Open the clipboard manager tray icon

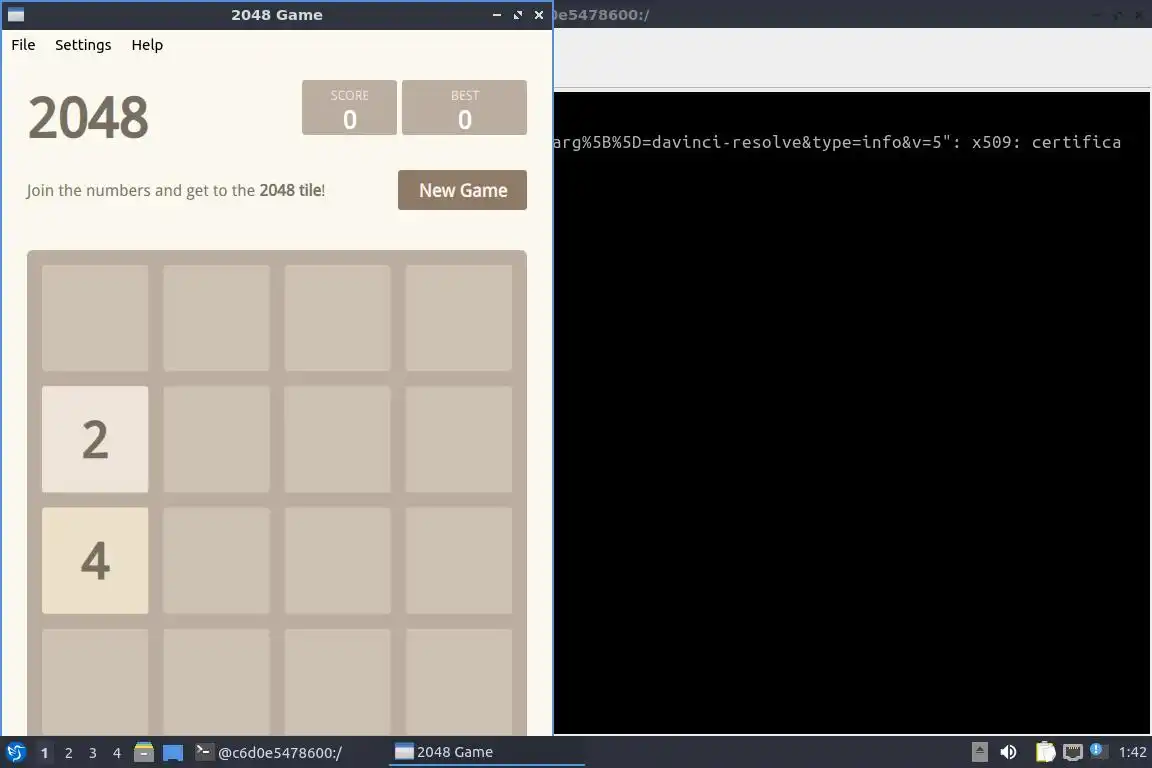[1045, 752]
